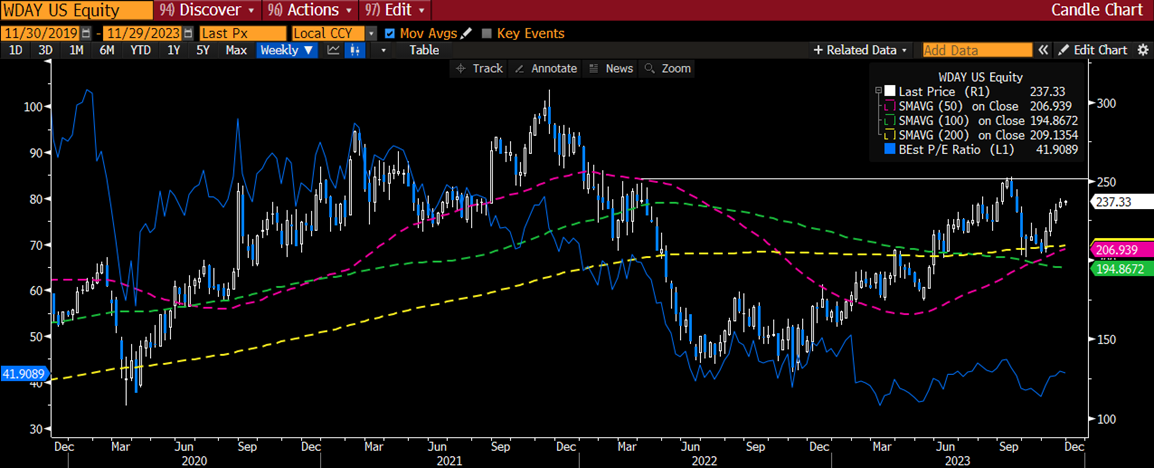Enable the Key Events checkbox
The image size is (1154, 468).
click(486, 33)
